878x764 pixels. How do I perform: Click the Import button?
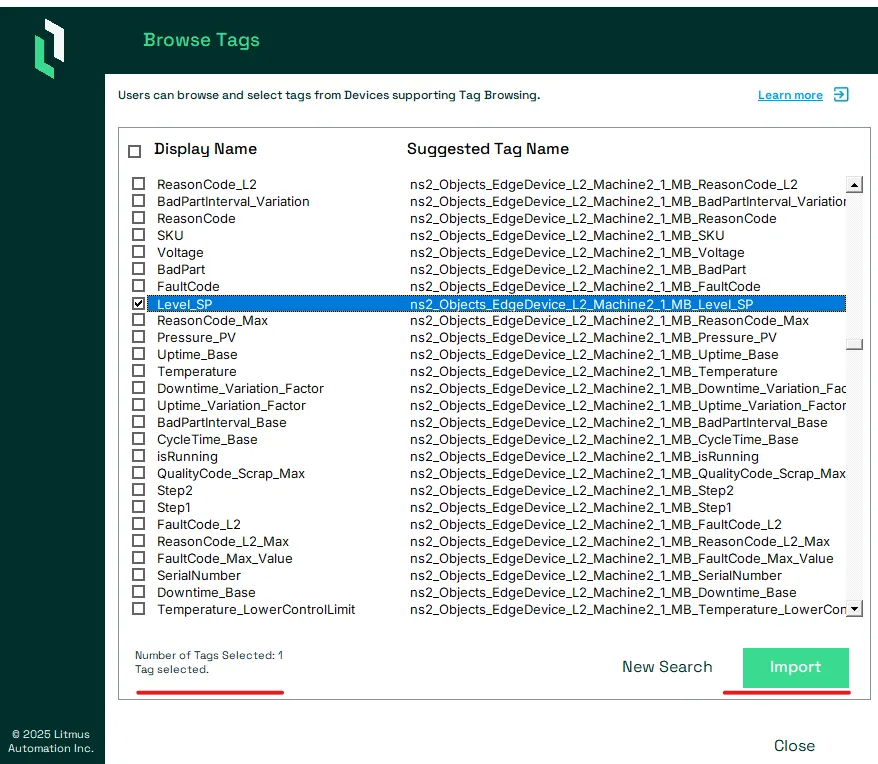click(x=795, y=667)
